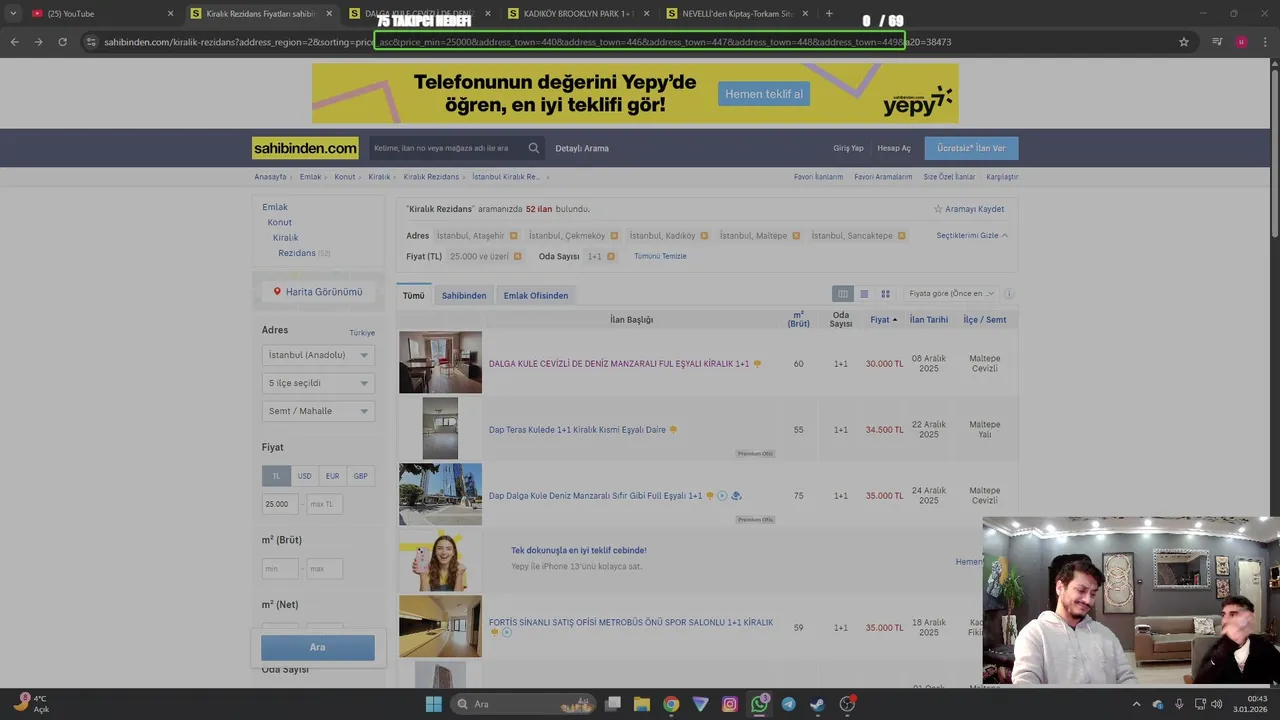Open DALGA KULE CEVİZLİ DE listing thumbnail

point(440,362)
